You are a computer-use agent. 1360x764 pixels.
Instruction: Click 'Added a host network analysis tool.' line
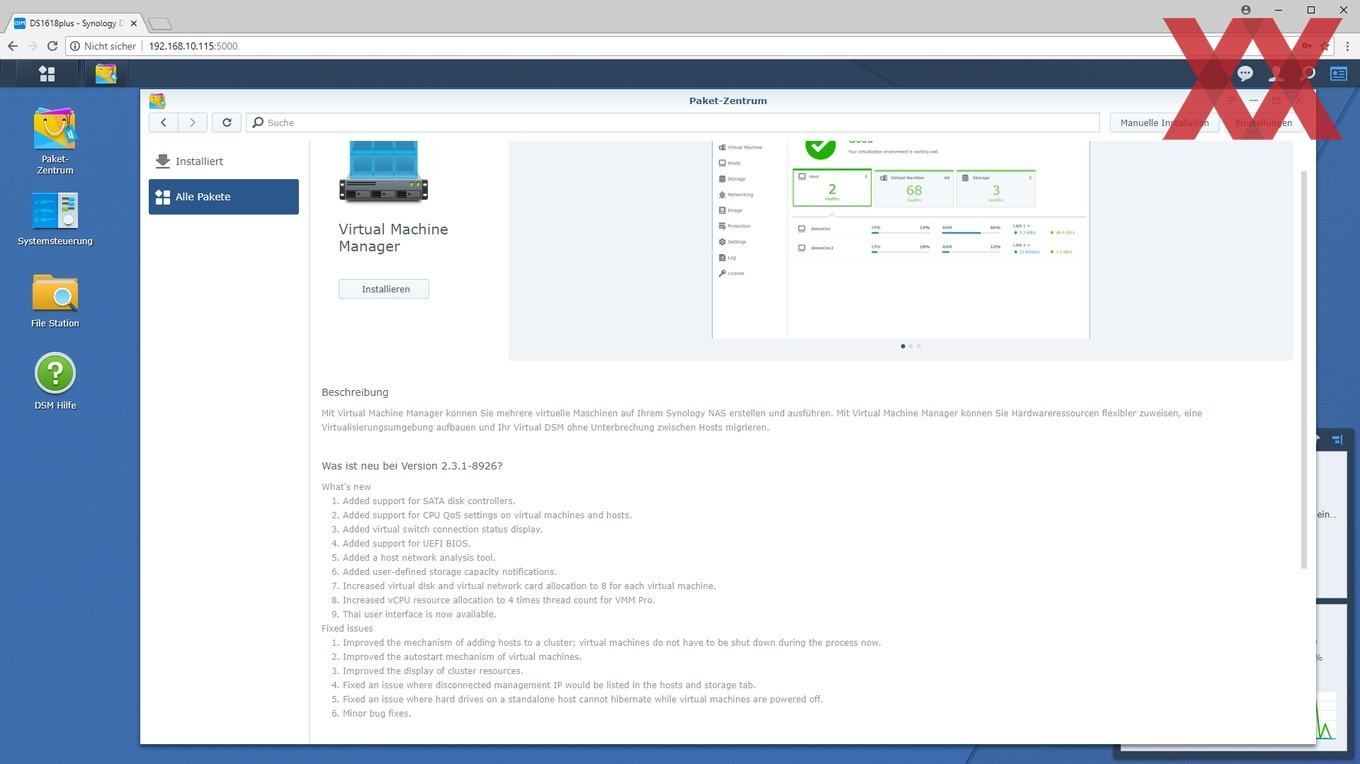(419, 558)
